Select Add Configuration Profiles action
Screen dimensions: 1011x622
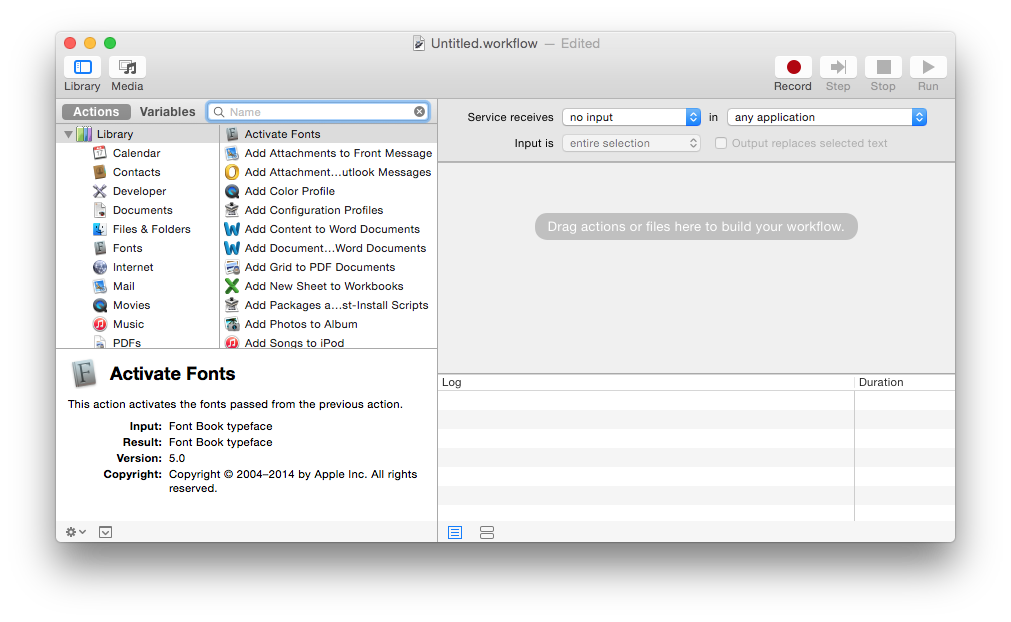328,210
